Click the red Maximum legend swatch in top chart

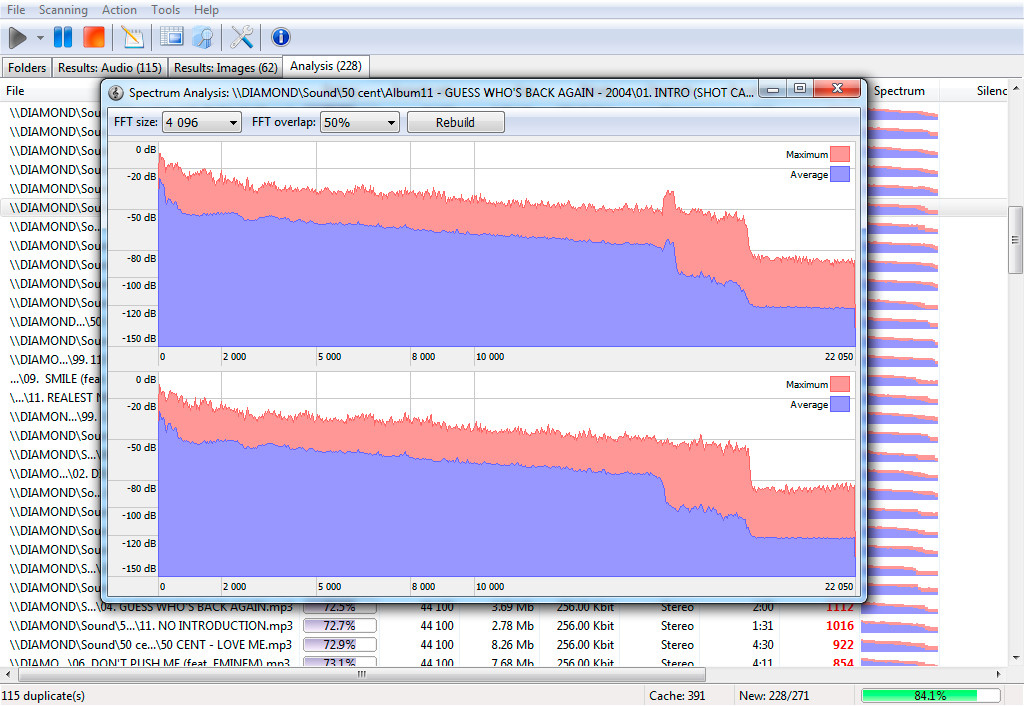(x=840, y=154)
